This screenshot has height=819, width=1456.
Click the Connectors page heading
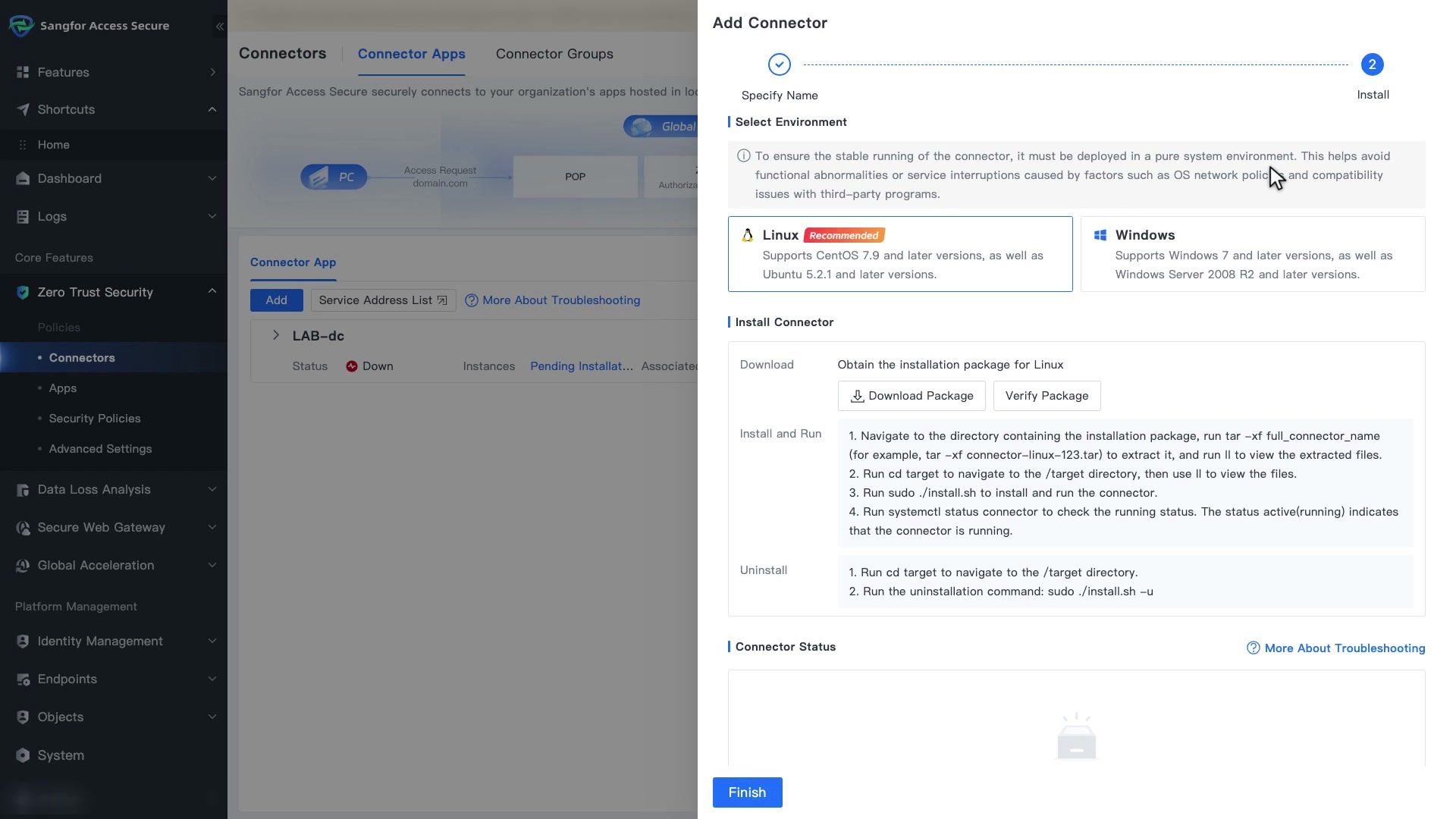(x=283, y=54)
